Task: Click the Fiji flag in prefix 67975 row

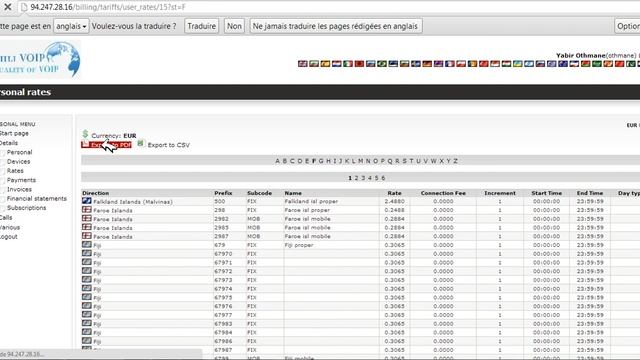Action: coord(87,297)
